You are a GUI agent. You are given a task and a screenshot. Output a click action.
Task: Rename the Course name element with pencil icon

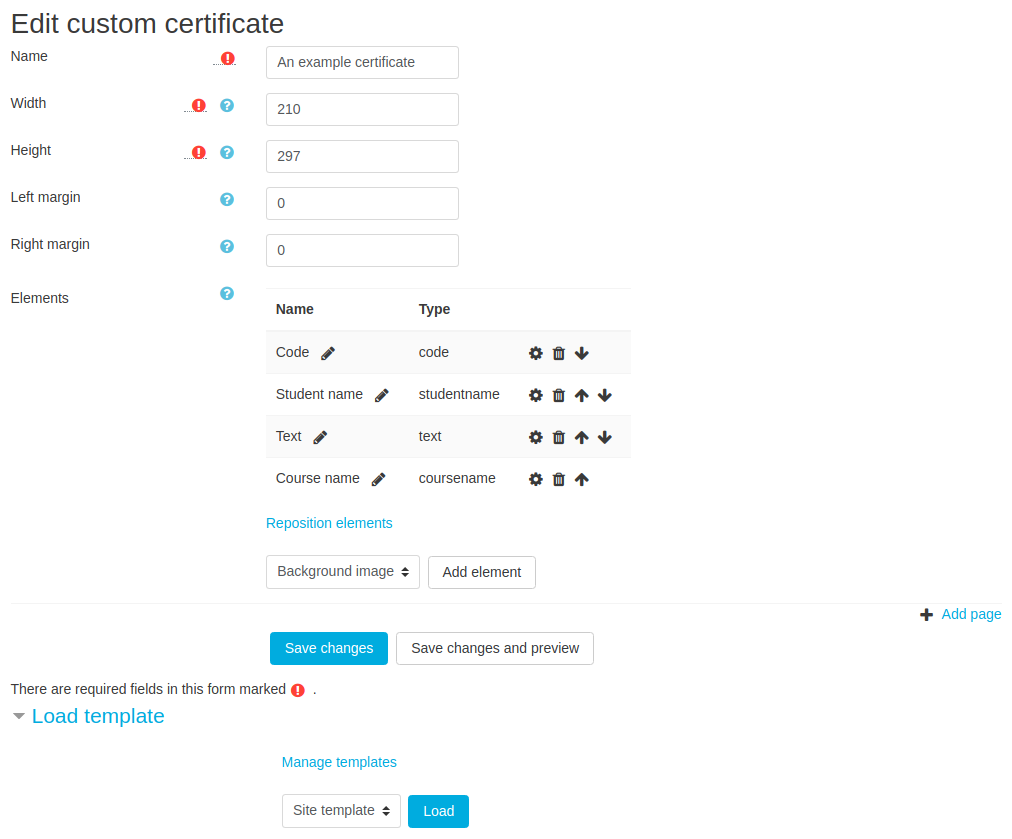(x=379, y=479)
